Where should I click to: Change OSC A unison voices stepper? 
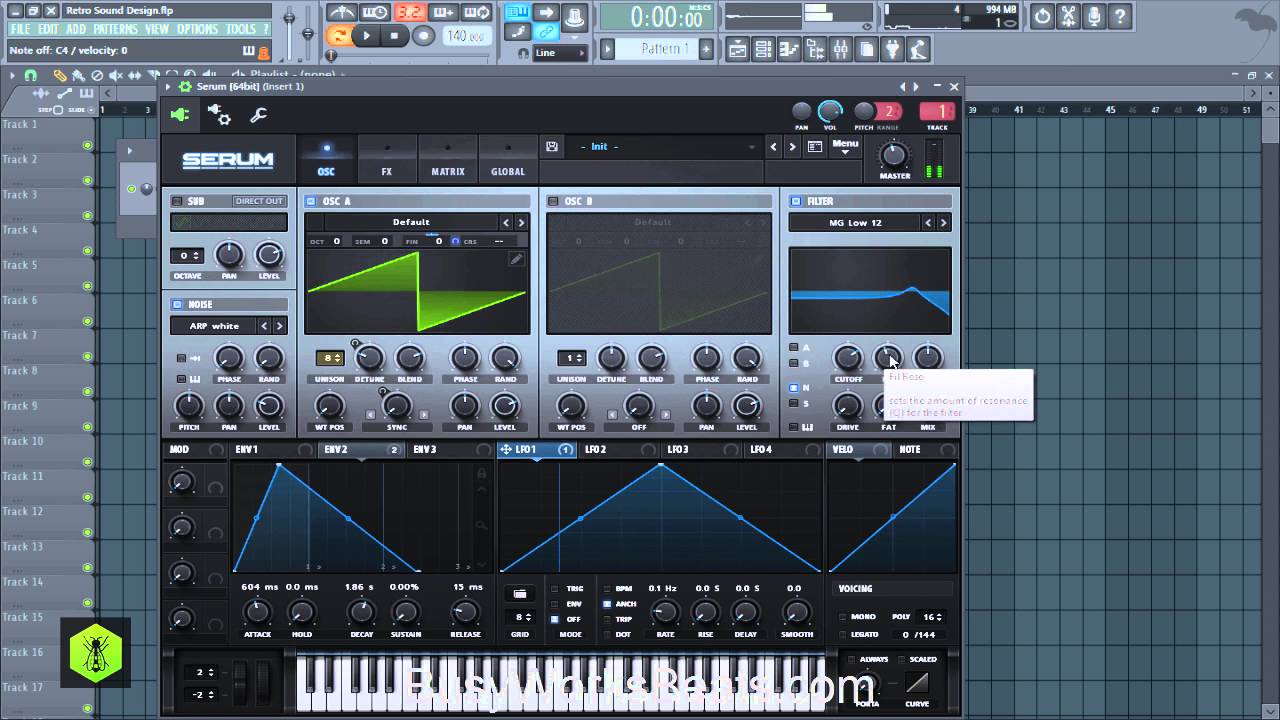click(329, 358)
